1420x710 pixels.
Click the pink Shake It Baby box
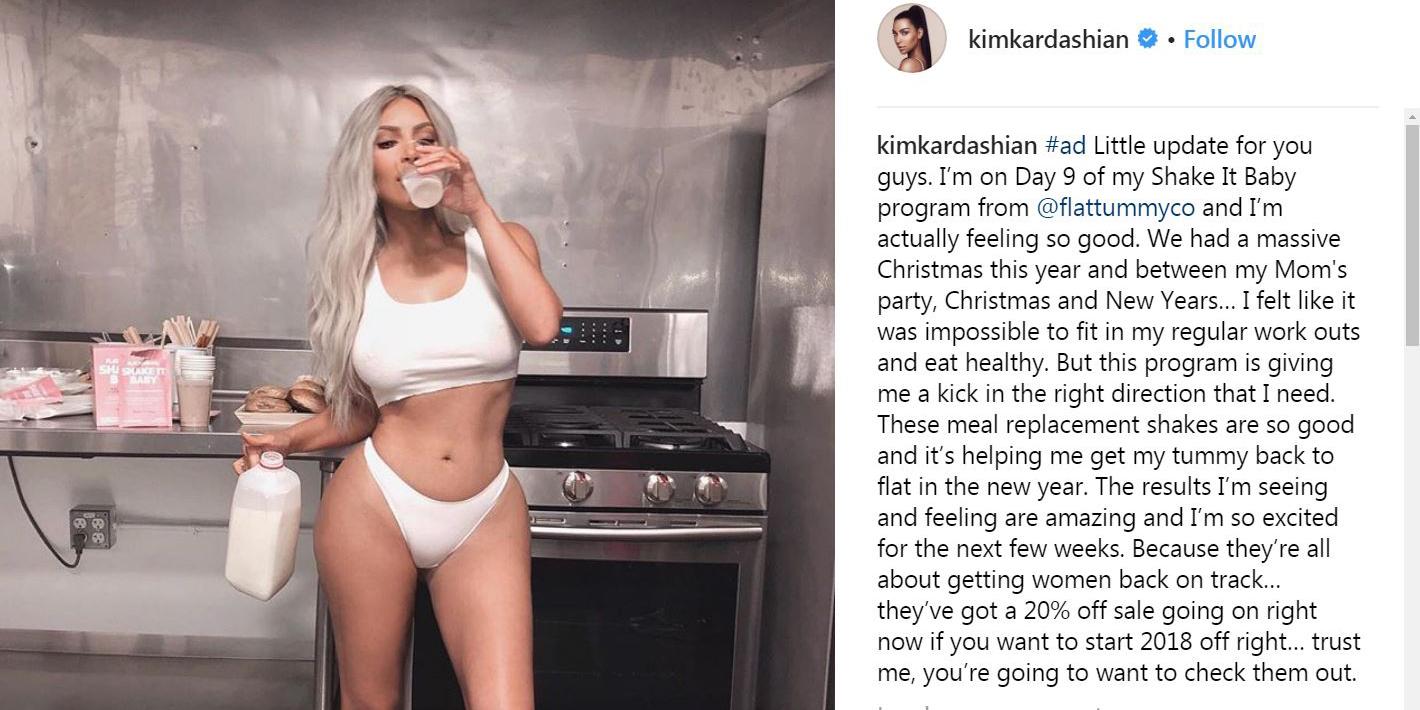(131, 385)
